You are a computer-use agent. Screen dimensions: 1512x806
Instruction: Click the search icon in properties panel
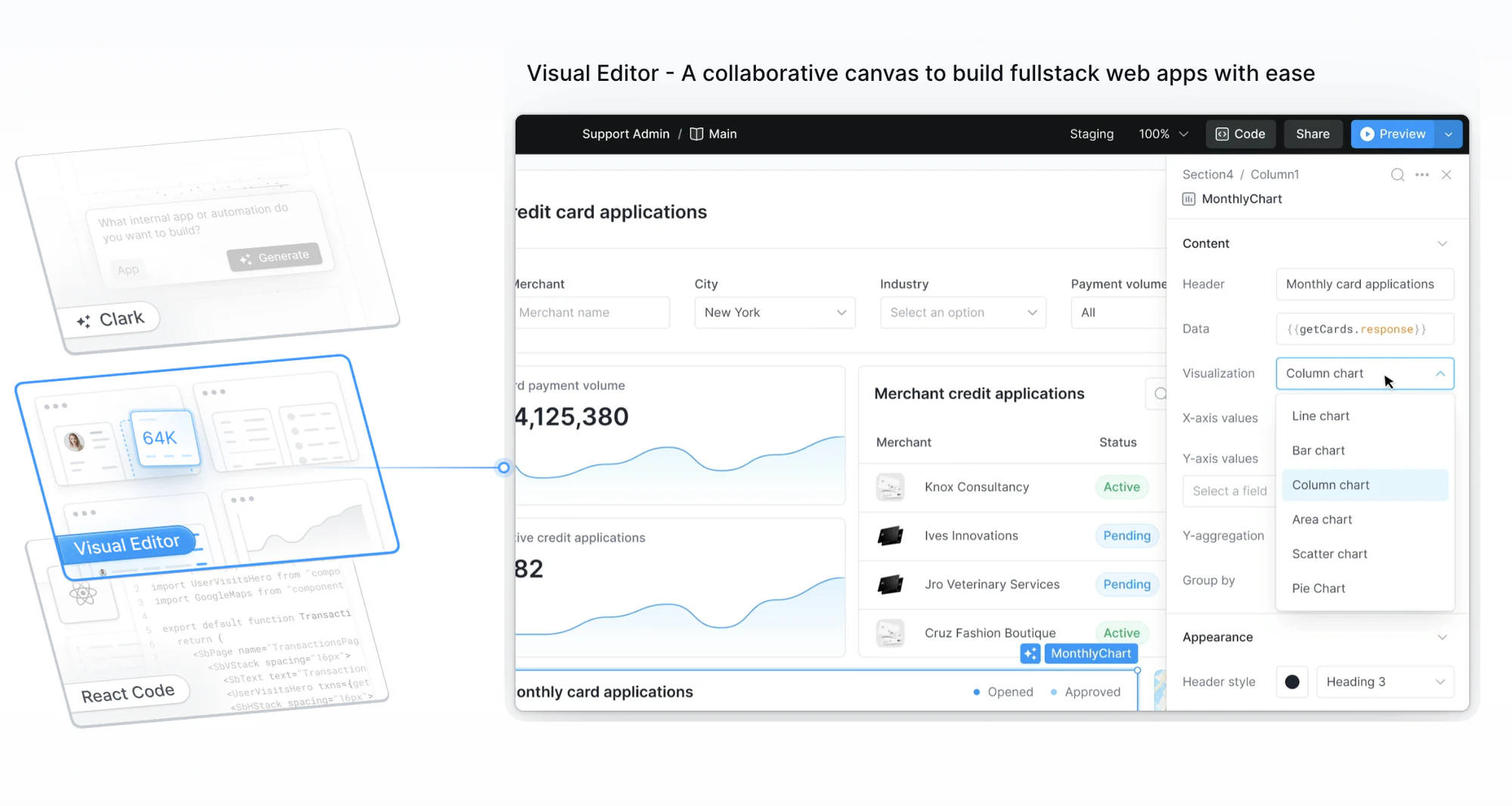pos(1397,175)
